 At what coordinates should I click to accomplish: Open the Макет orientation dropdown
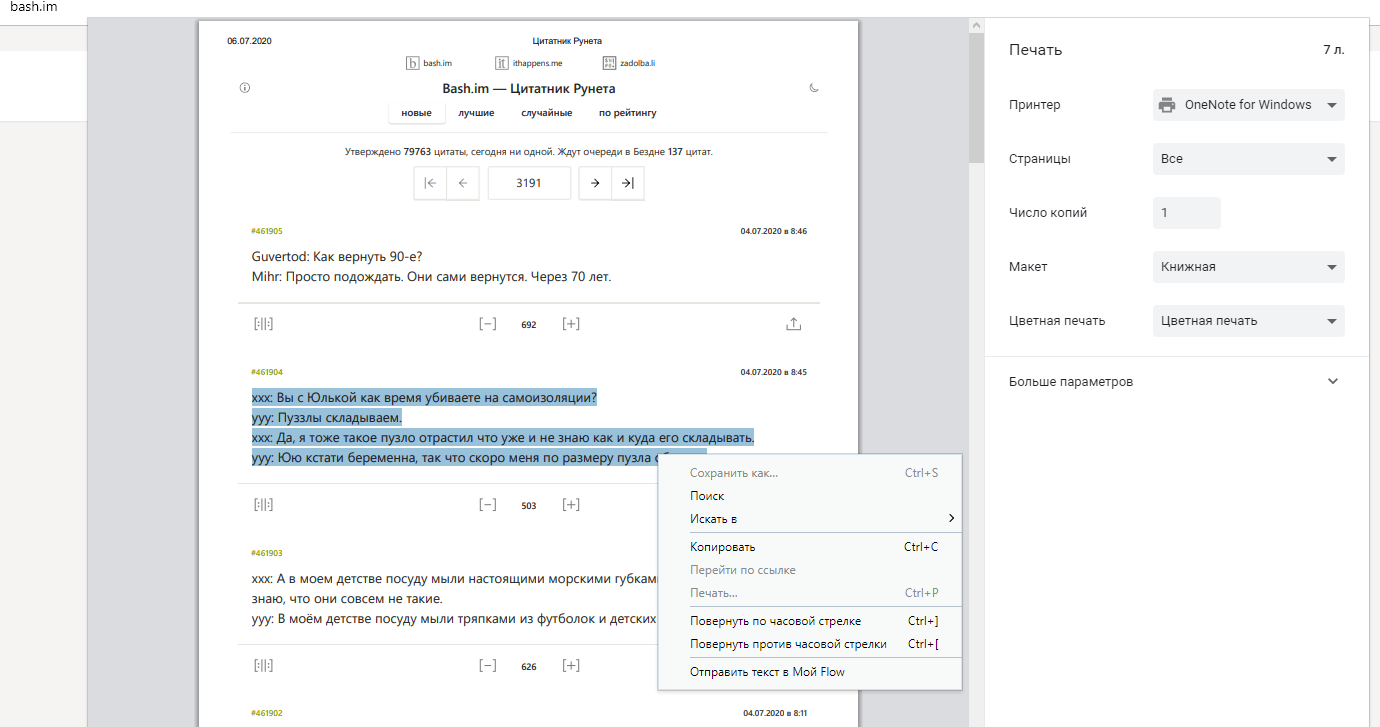1248,267
